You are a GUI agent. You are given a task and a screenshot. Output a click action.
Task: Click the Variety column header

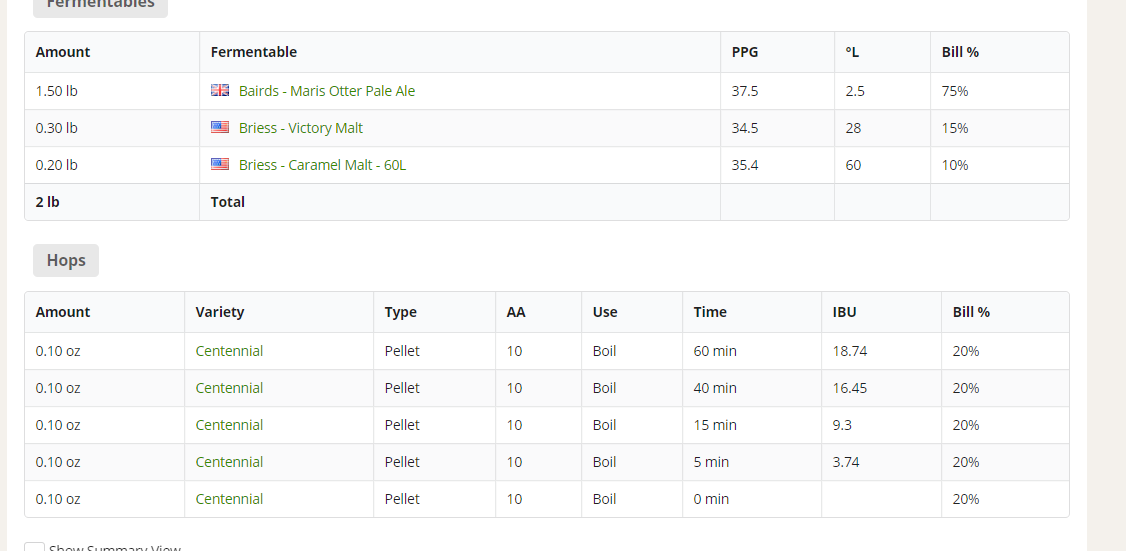220,312
